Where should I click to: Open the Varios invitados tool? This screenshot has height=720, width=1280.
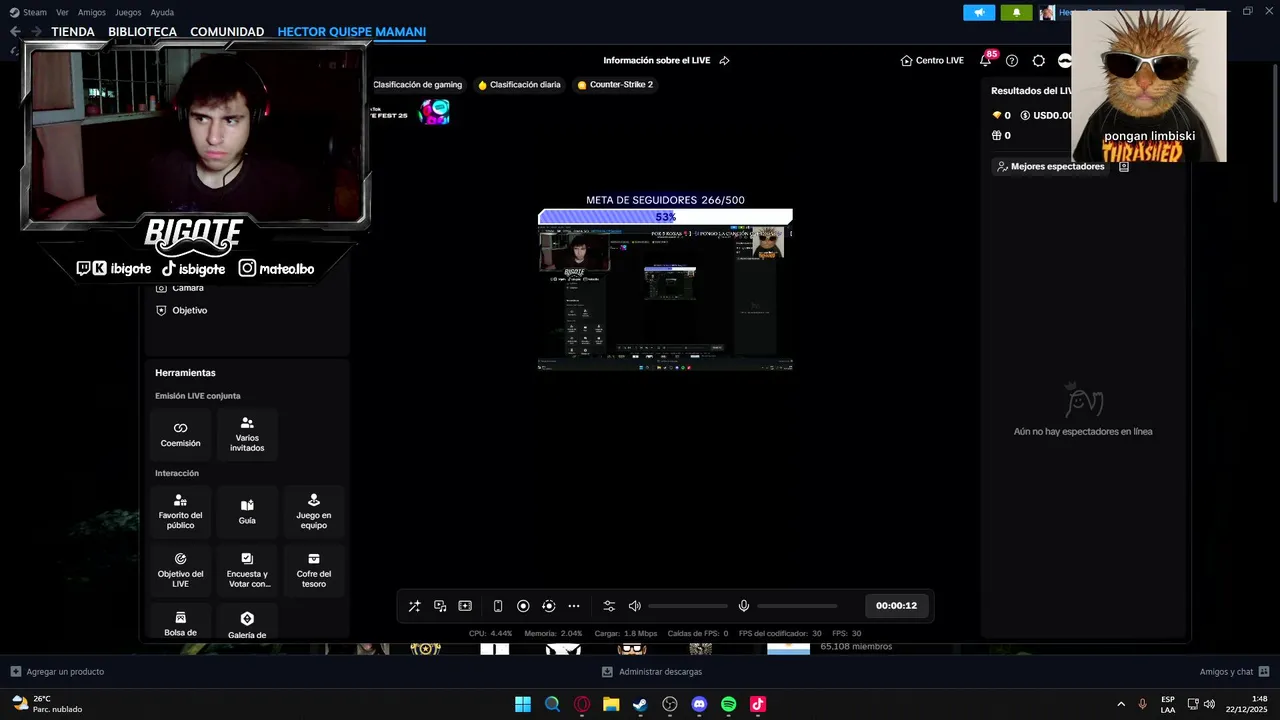point(247,434)
